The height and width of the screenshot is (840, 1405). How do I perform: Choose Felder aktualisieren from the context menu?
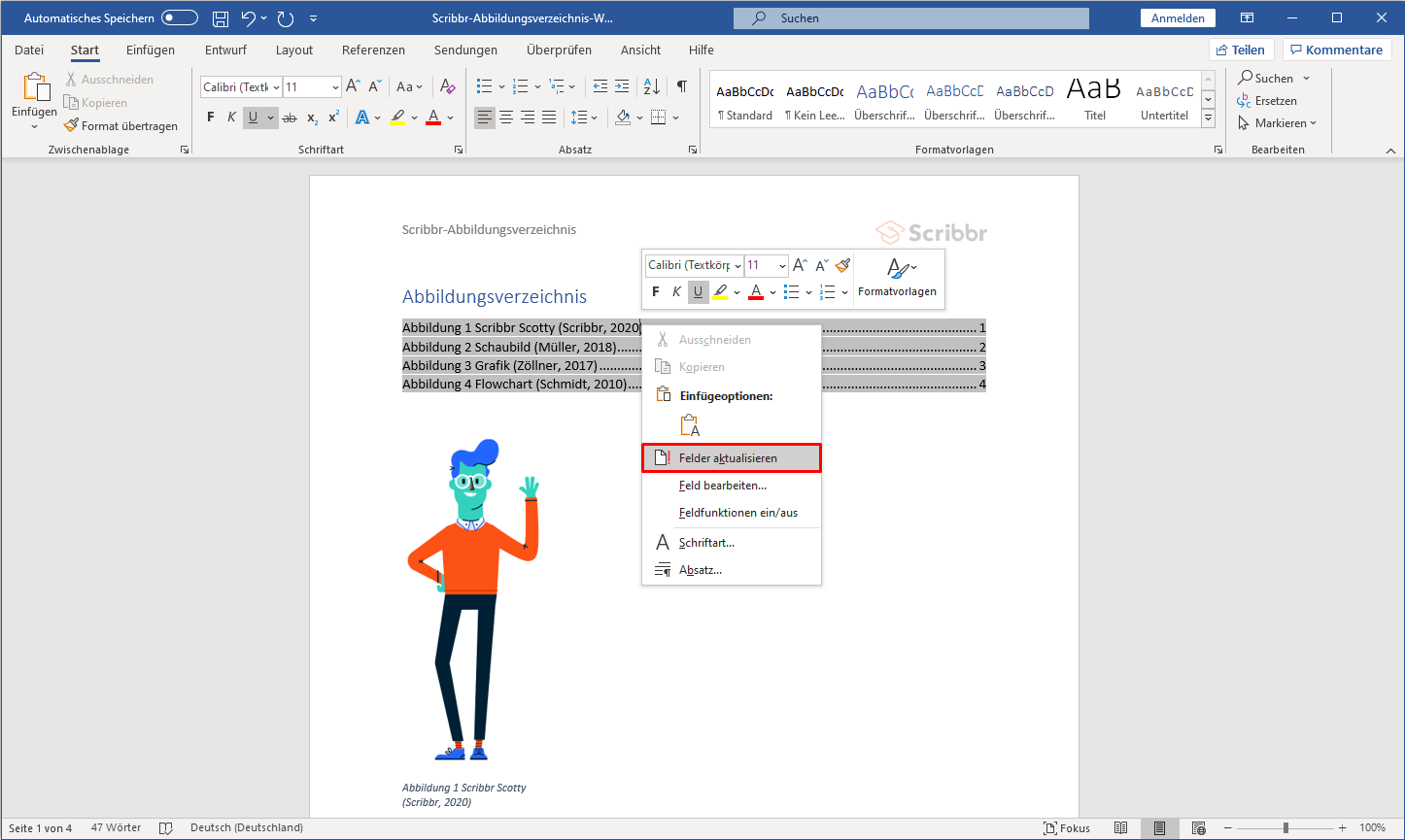pyautogui.click(x=732, y=458)
